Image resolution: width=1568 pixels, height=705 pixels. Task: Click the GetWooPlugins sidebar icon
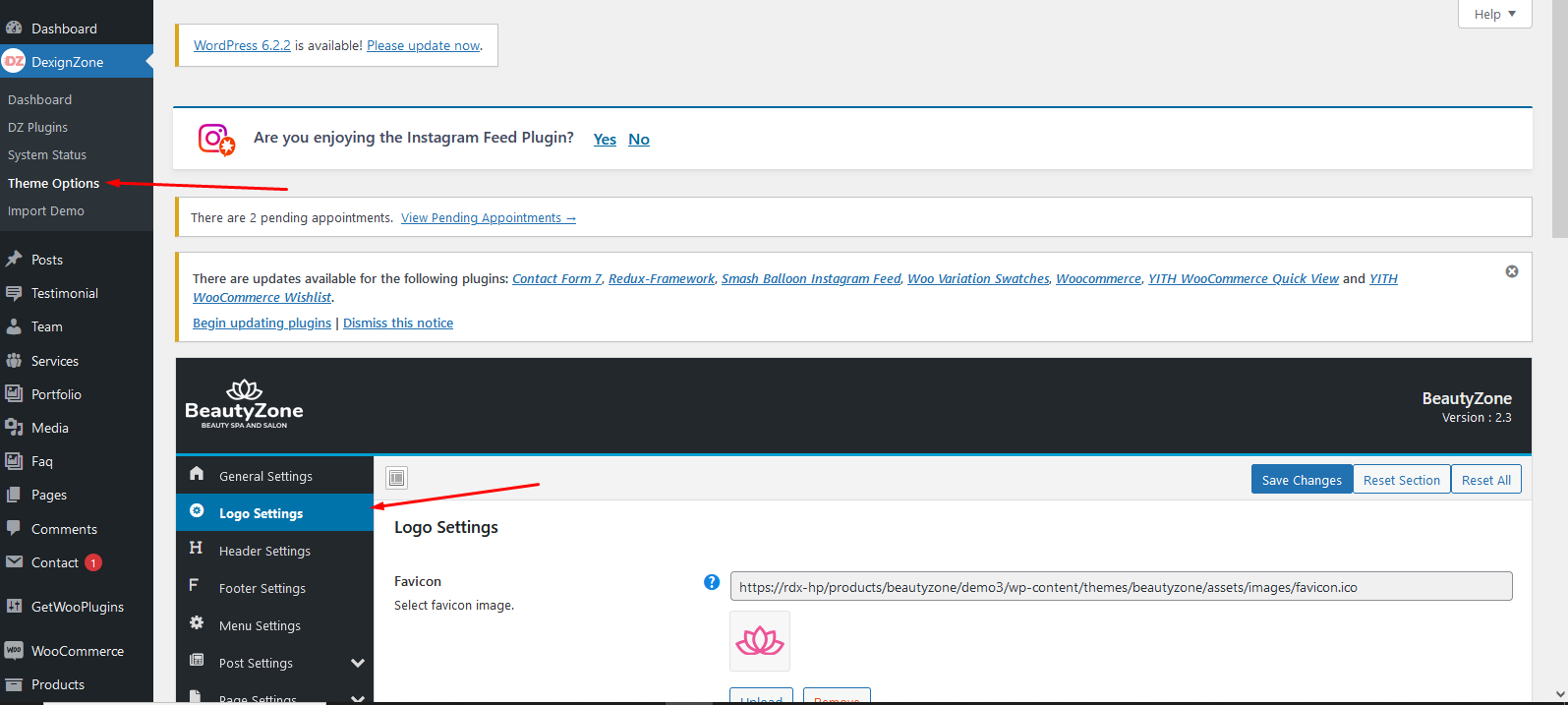14,607
